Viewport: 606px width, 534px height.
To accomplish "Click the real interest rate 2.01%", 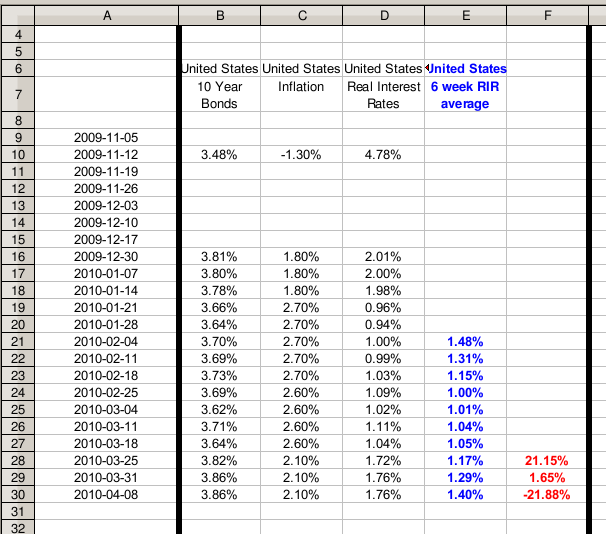I will (x=383, y=257).
